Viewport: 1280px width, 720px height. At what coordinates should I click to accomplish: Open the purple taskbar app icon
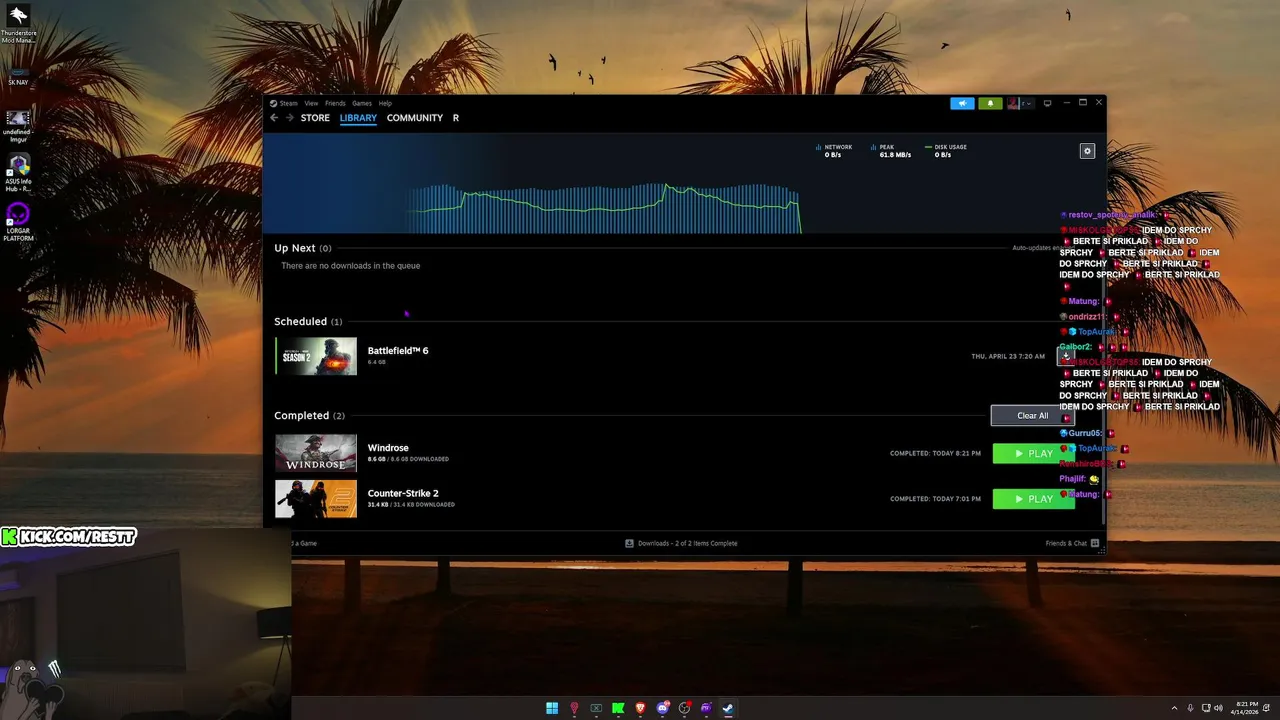(x=706, y=708)
